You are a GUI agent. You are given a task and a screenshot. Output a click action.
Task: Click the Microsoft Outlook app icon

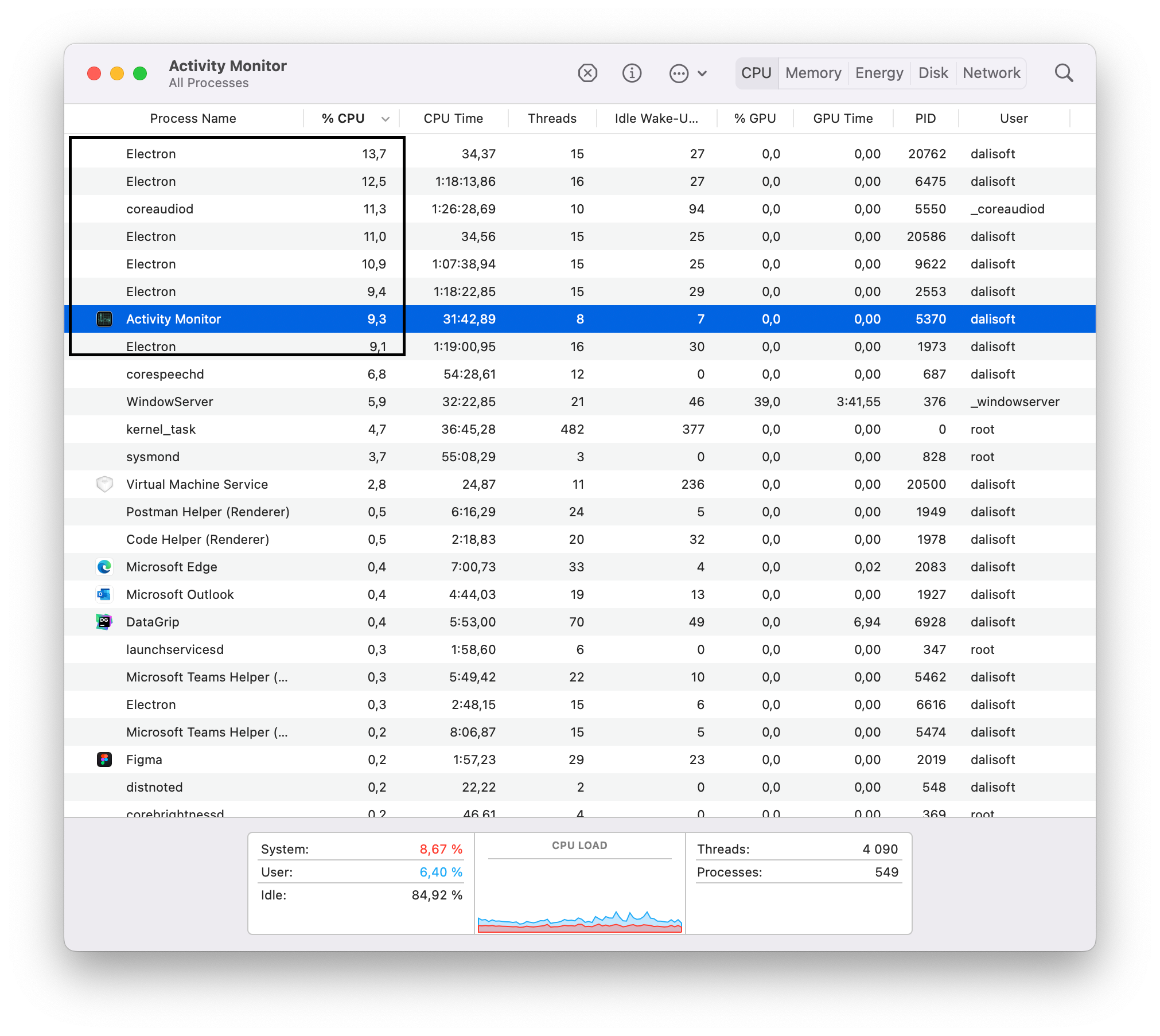104,594
